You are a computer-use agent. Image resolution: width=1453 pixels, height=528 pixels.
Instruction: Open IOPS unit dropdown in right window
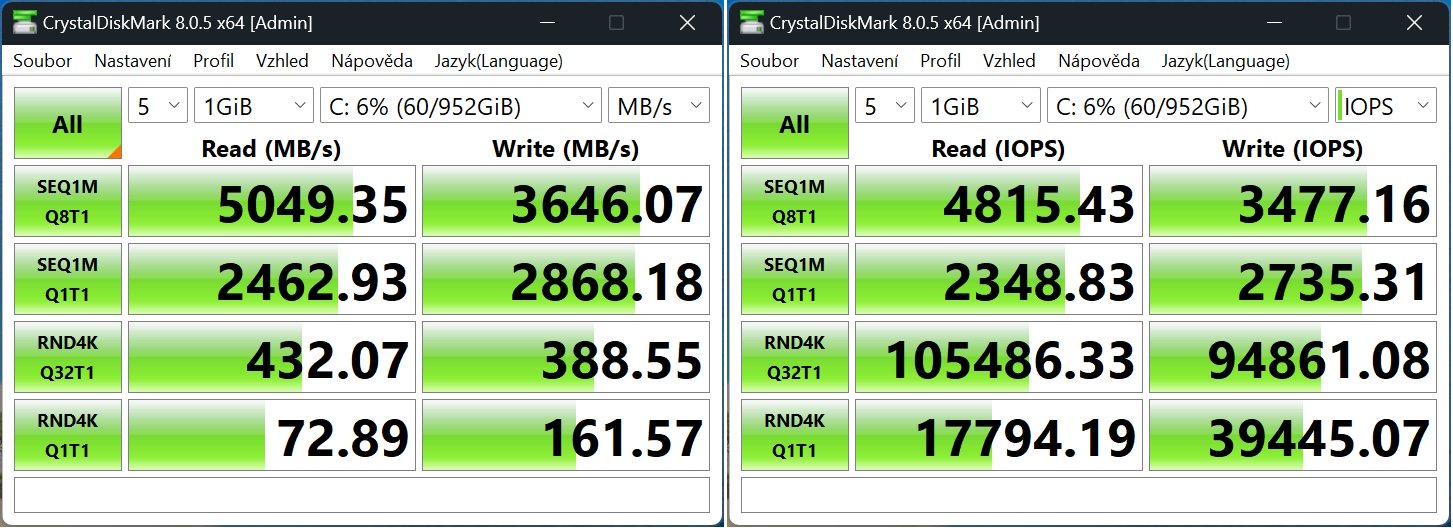[x=1386, y=105]
